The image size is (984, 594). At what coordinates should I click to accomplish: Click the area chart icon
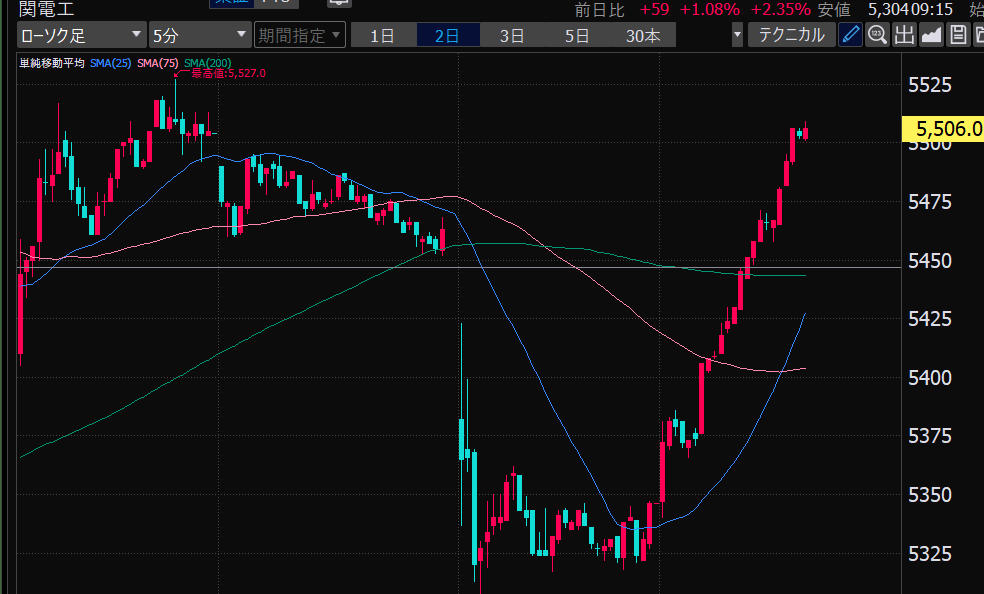pyautogui.click(x=931, y=35)
